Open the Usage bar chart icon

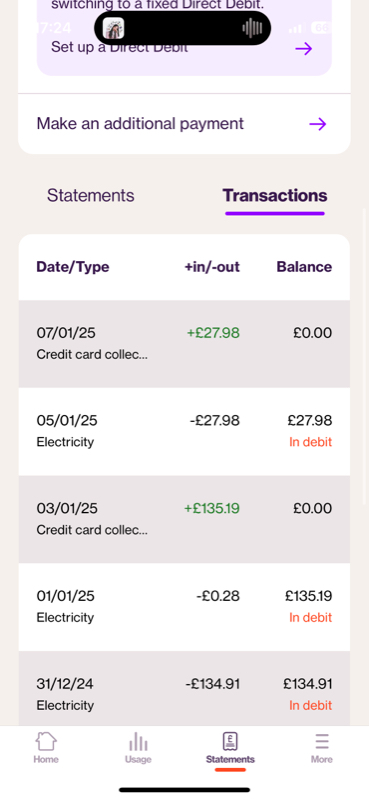coord(138,741)
